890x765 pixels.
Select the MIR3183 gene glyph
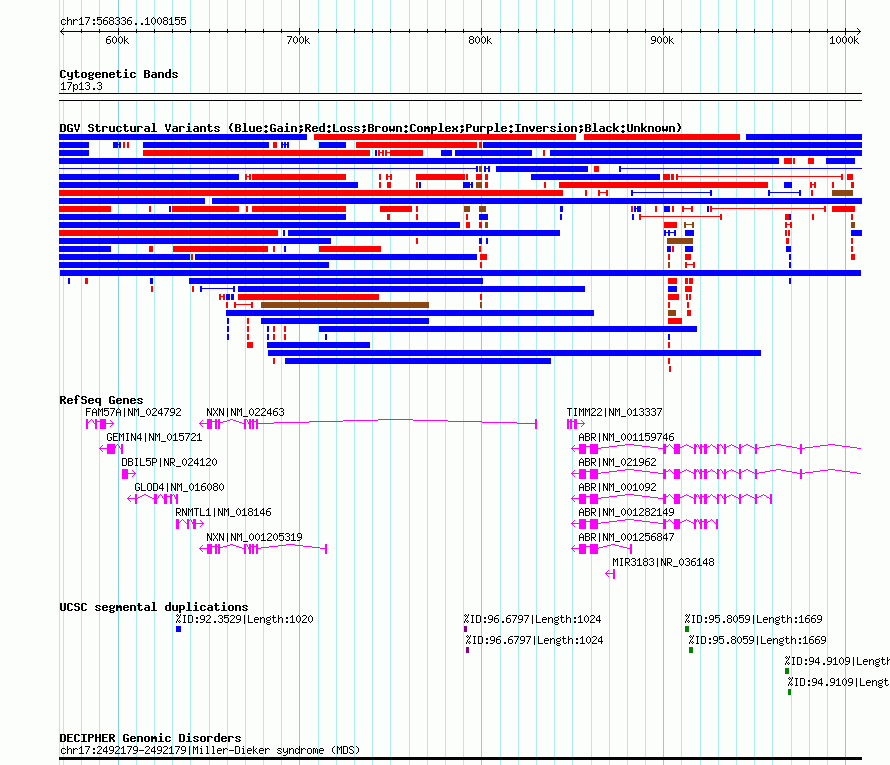pos(610,574)
